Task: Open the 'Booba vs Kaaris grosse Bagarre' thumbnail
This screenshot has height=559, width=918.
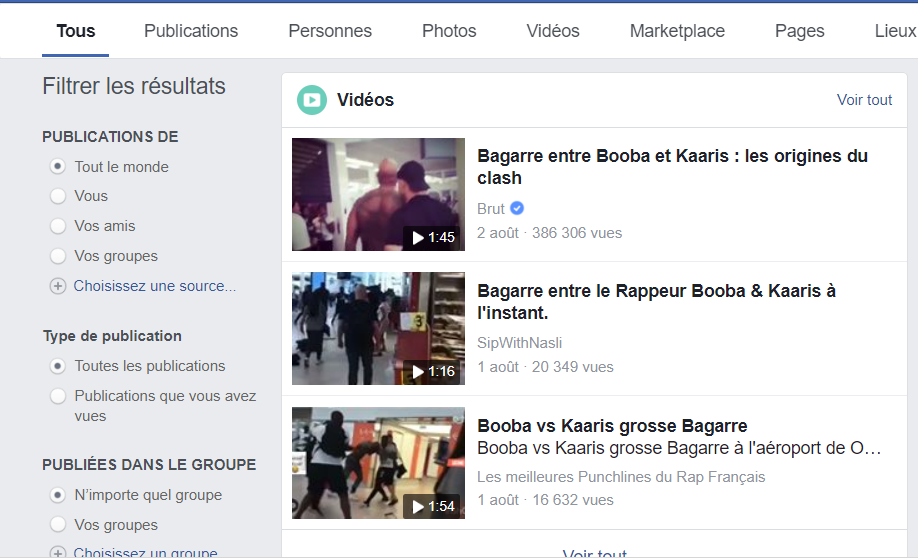Action: pos(378,463)
